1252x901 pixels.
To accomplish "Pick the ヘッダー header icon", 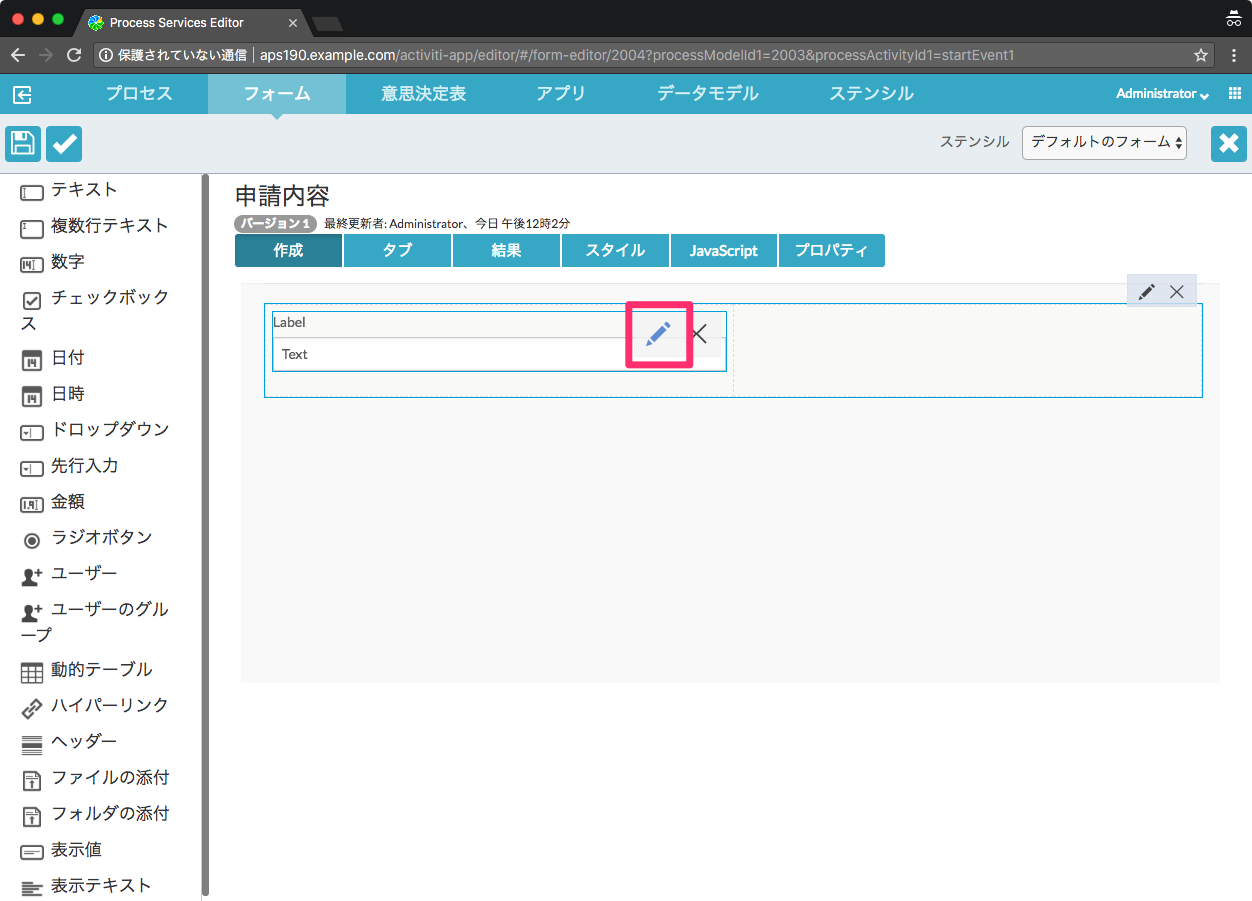I will pos(32,744).
